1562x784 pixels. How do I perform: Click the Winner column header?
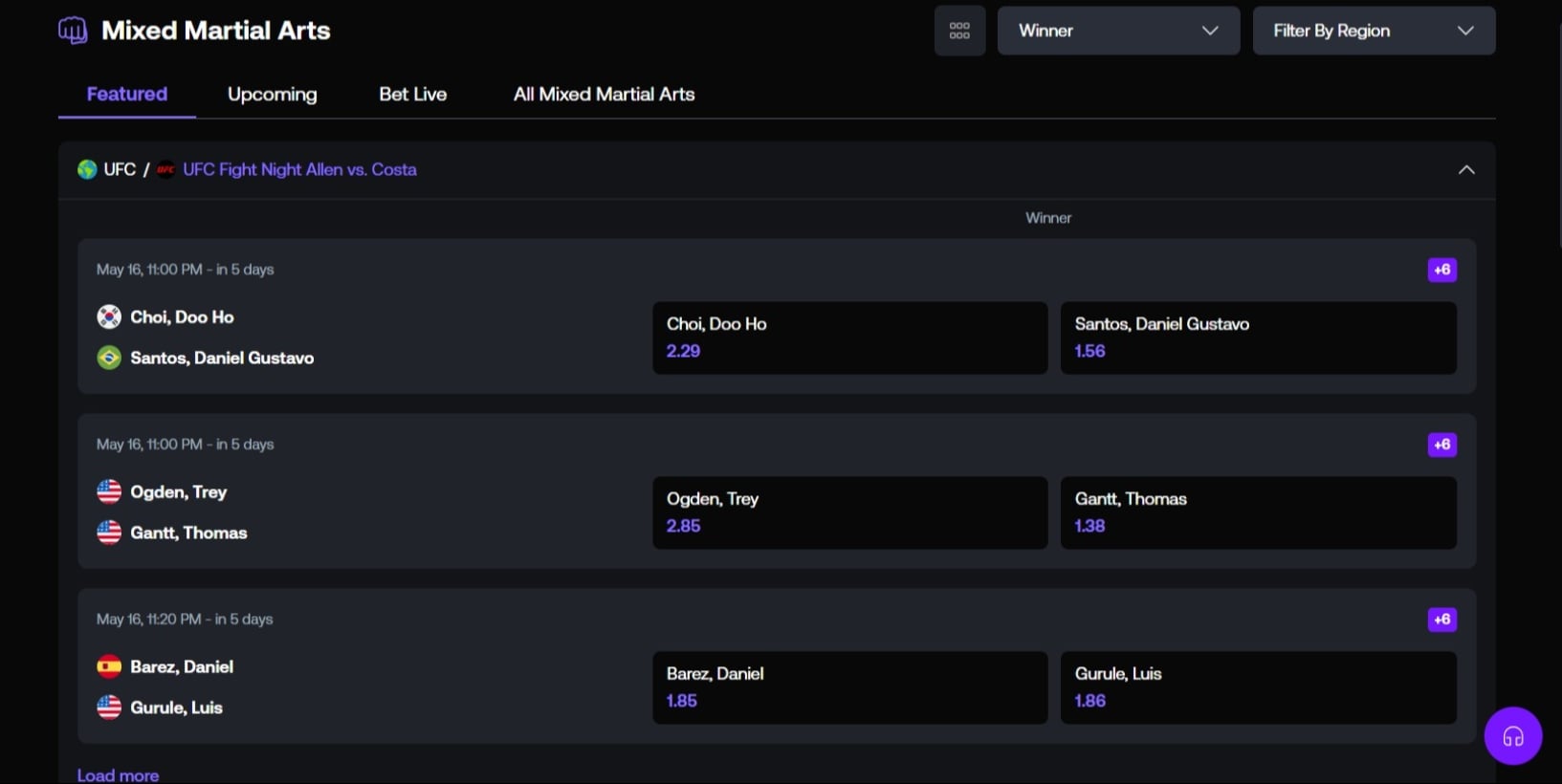pos(1048,218)
